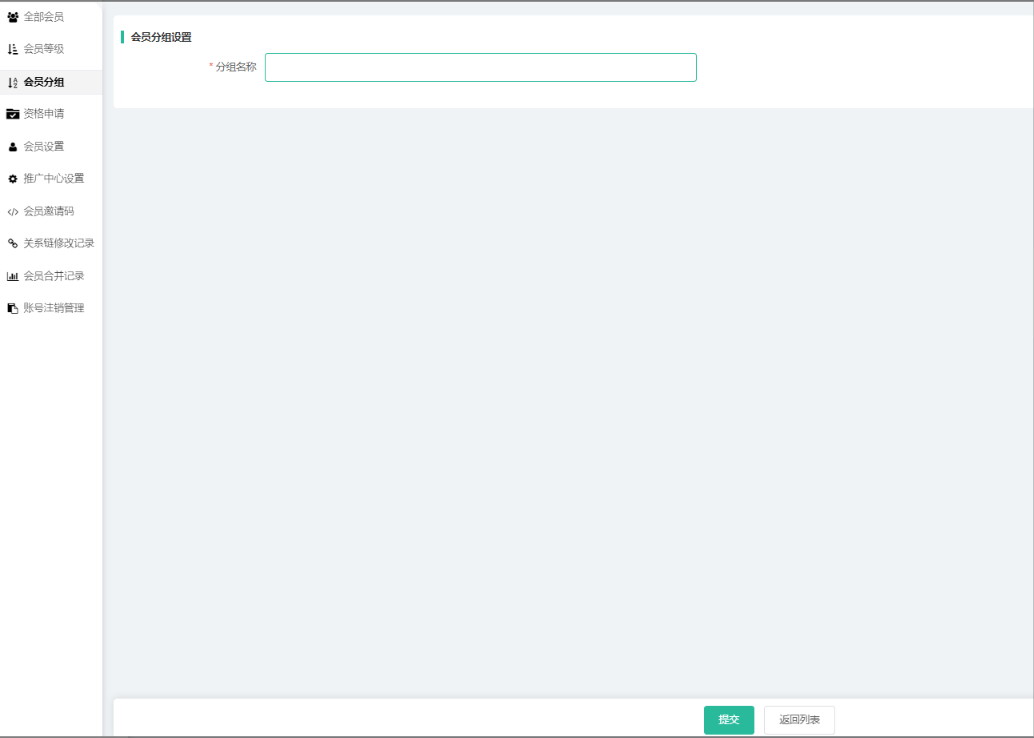The width and height of the screenshot is (1034, 738).
Task: Click the 返回列表 button
Action: [799, 720]
